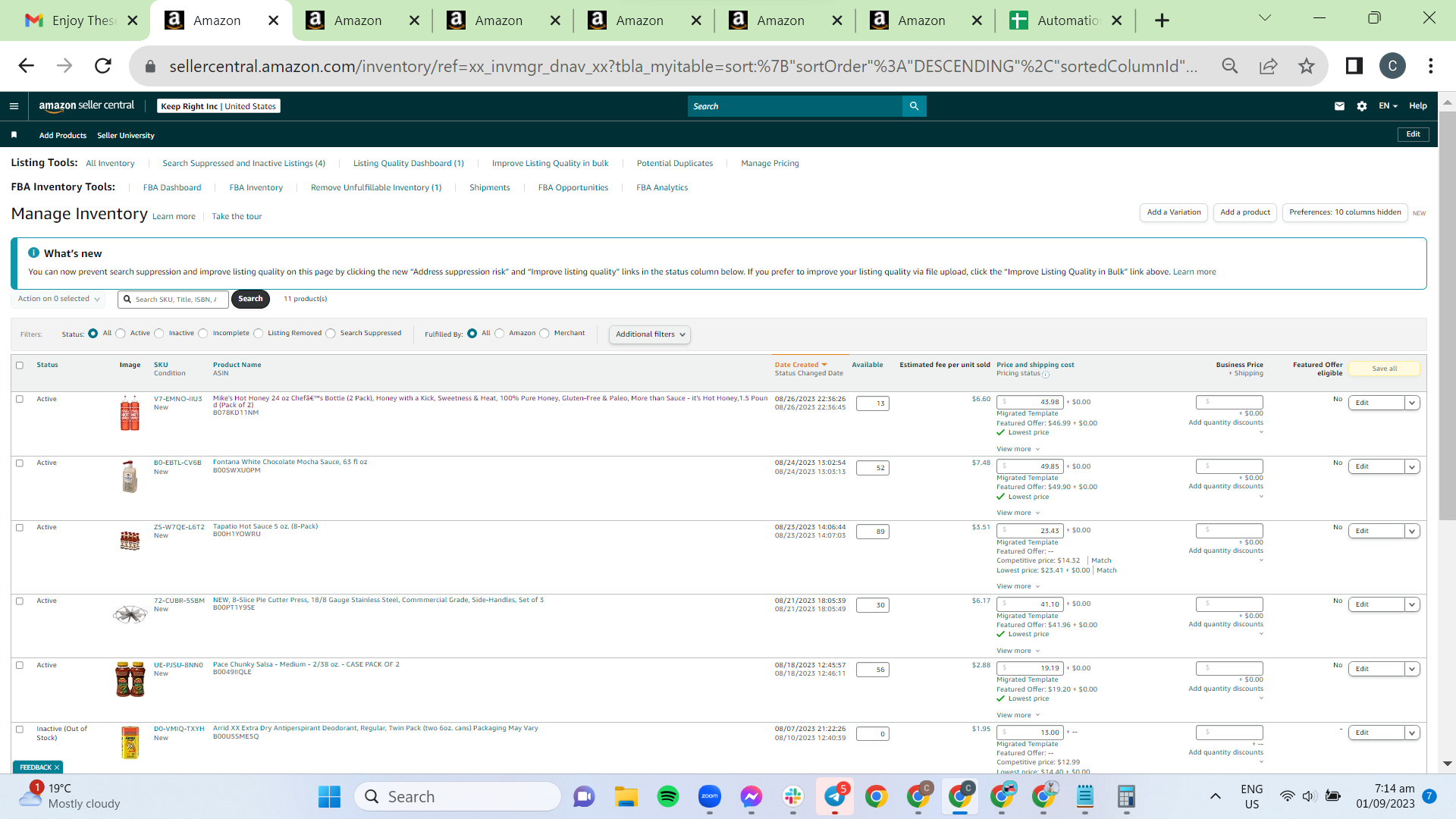Open the messages envelope icon
Screen dimensions: 1456x819
click(1339, 106)
